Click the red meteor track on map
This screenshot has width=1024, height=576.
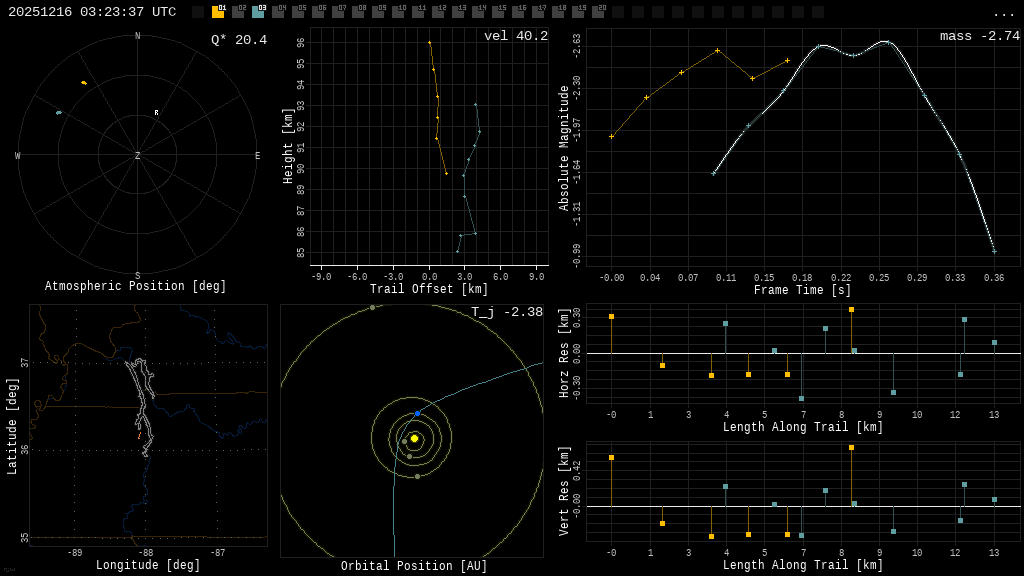139,435
